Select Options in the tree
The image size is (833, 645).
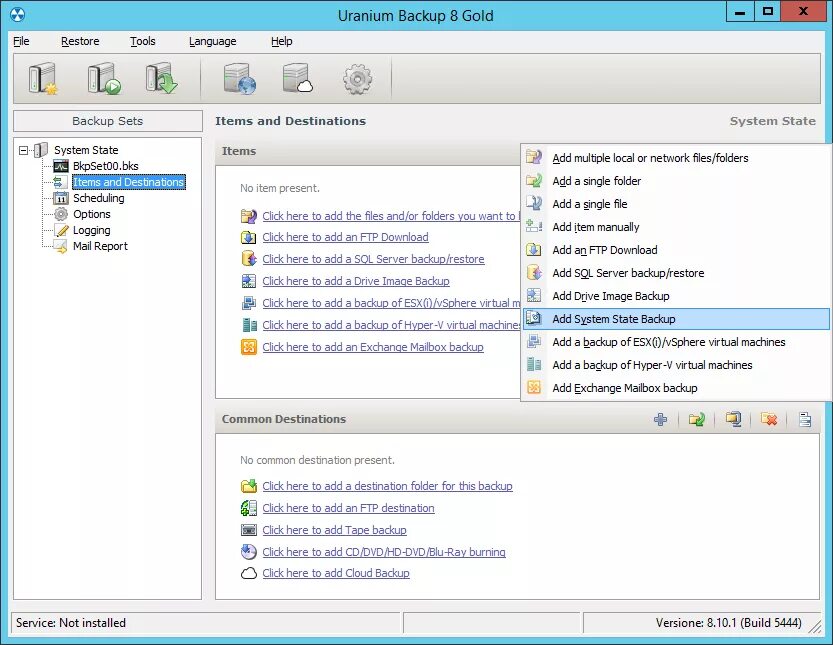(92, 214)
